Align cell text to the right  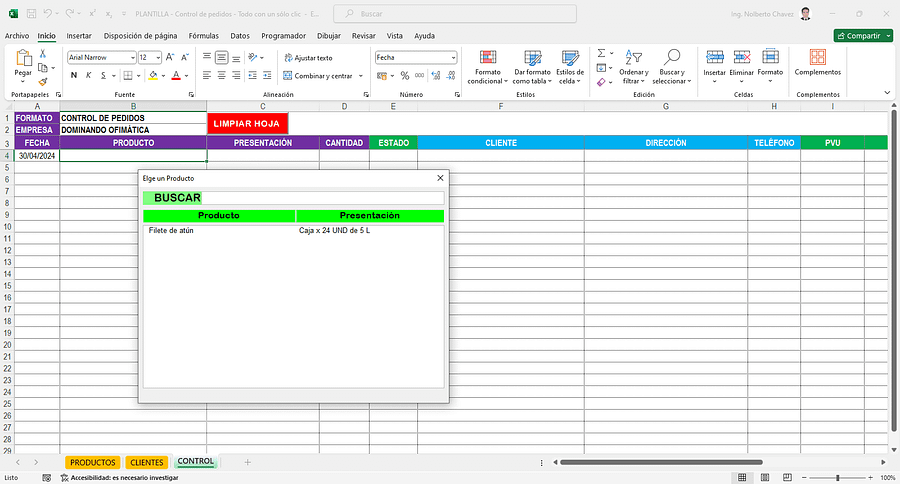pyautogui.click(x=236, y=75)
